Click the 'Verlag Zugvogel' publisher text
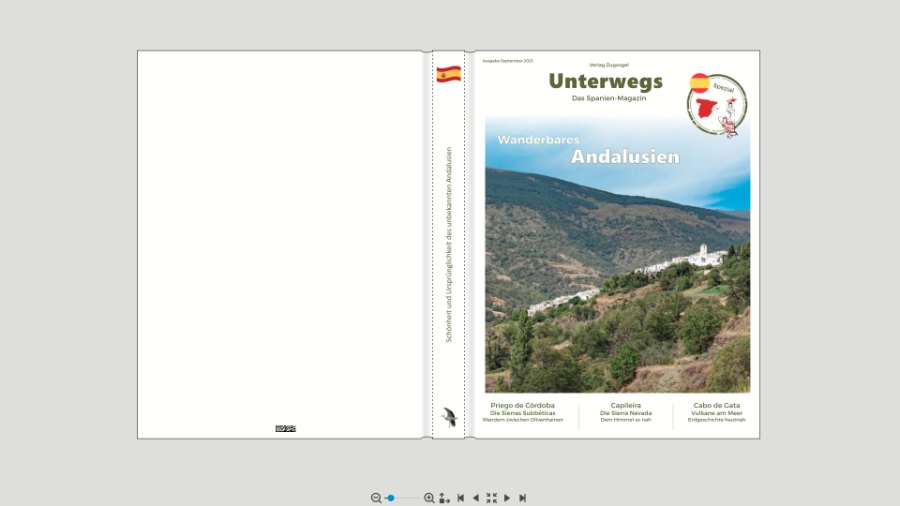The width and height of the screenshot is (900, 506). point(609,65)
